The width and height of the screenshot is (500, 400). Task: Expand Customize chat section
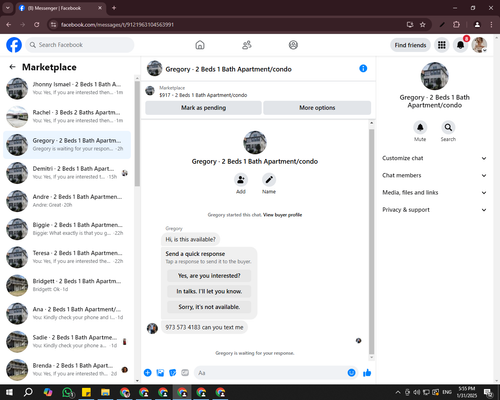(x=434, y=158)
